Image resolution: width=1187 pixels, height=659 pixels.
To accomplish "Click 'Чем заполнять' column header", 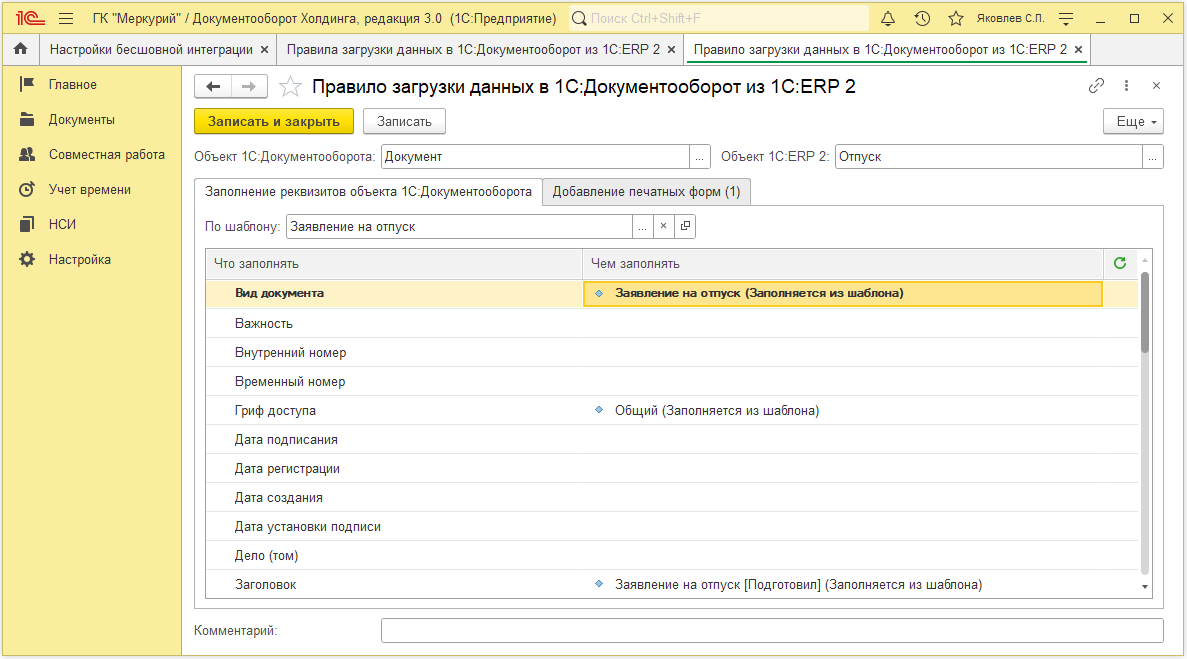I will click(x=843, y=263).
